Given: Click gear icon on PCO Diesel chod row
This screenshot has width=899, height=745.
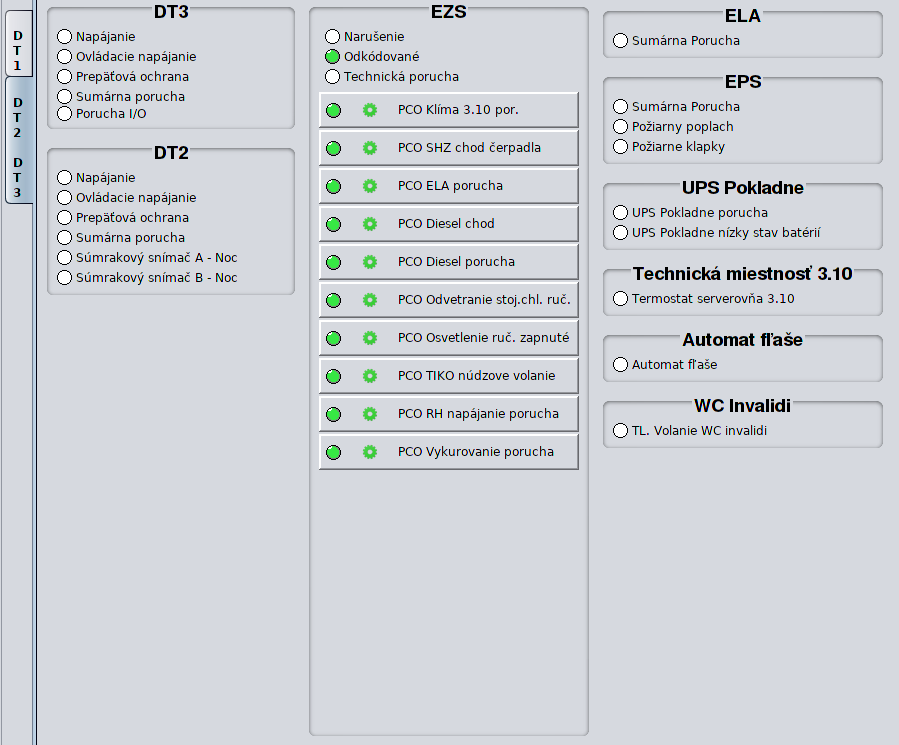Looking at the screenshot, I should point(369,224).
